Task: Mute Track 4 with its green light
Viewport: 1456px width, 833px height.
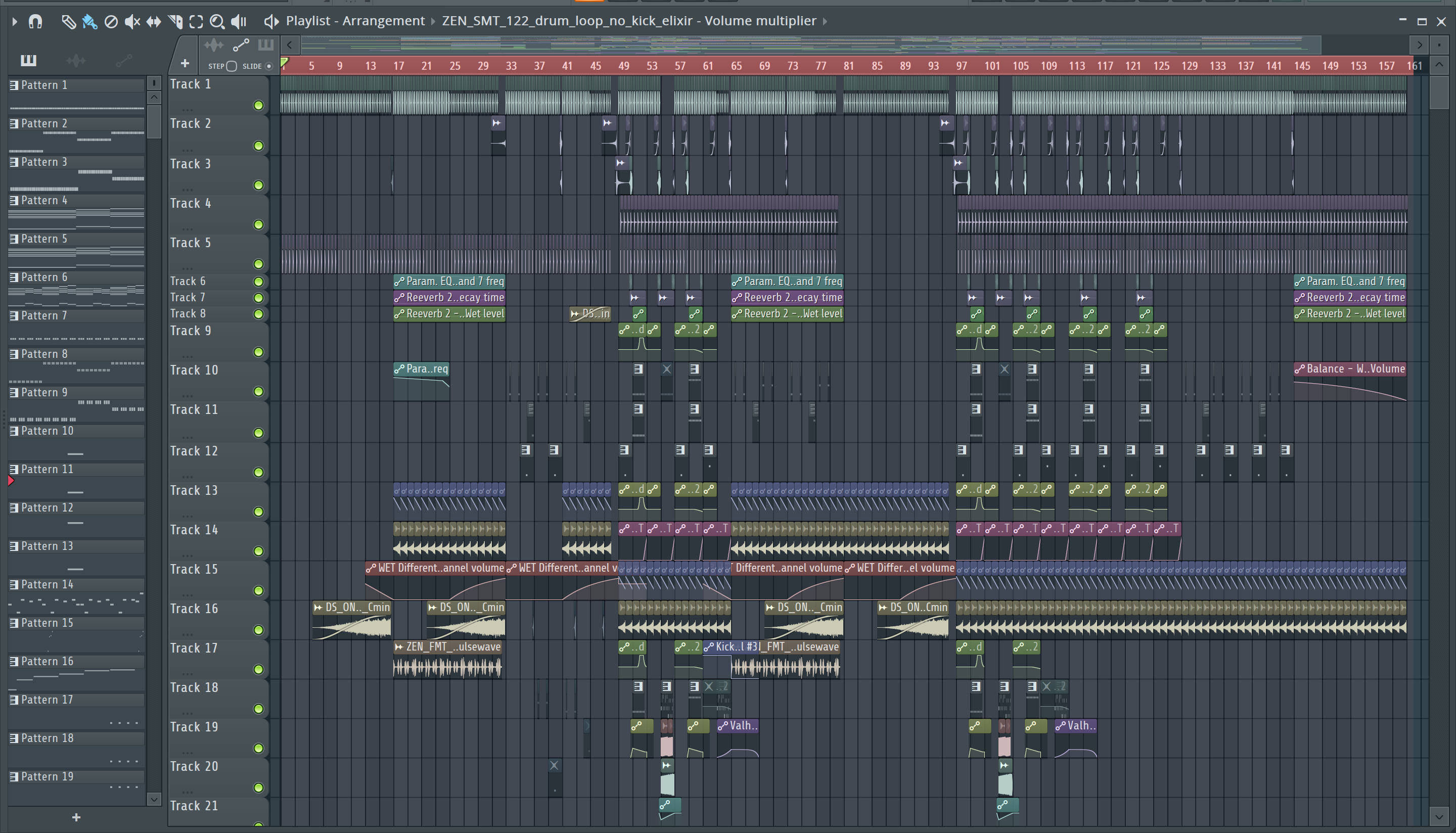Action: (258, 225)
